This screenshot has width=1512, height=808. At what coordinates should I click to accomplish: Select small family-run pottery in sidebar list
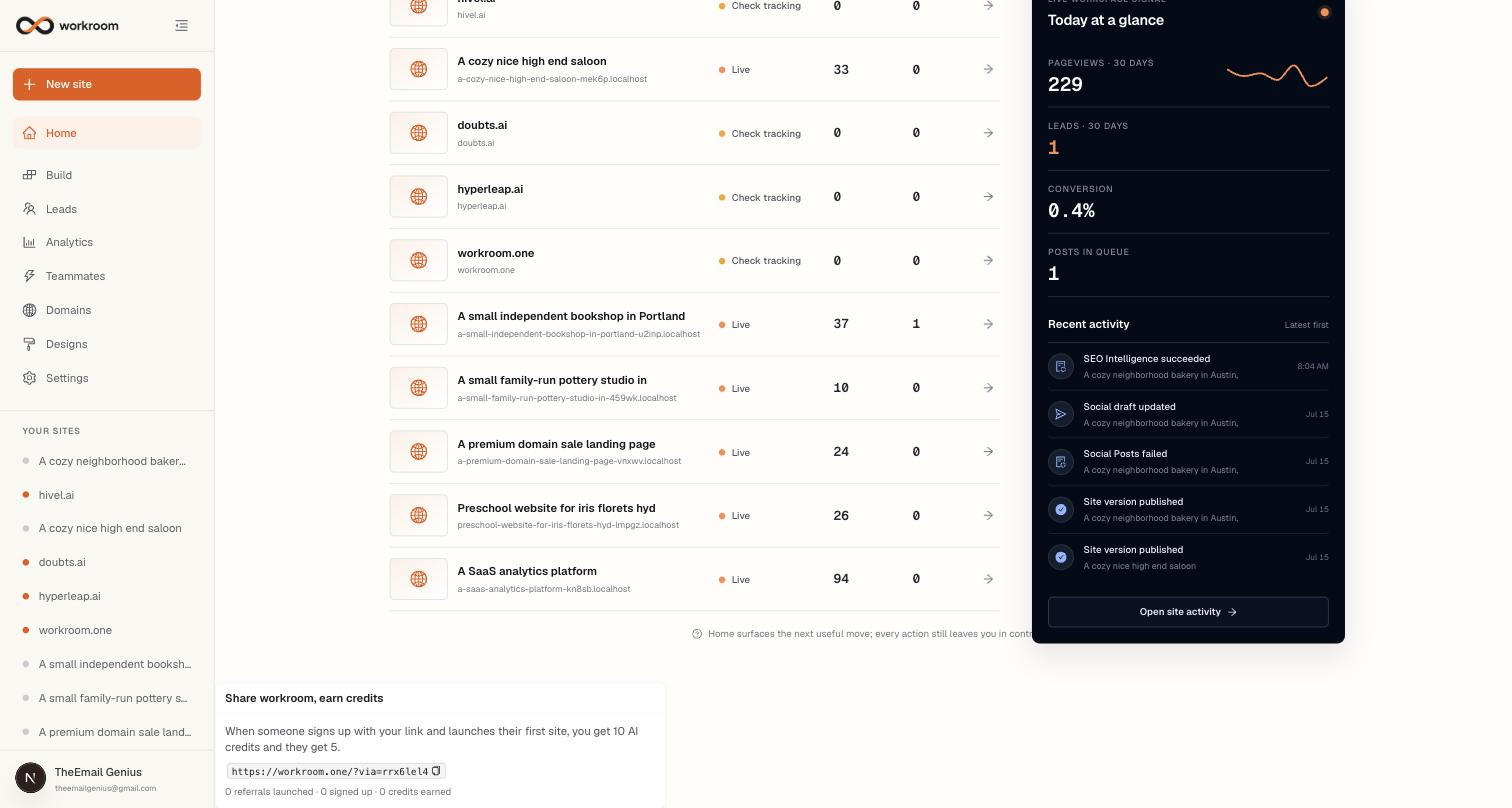click(107, 698)
